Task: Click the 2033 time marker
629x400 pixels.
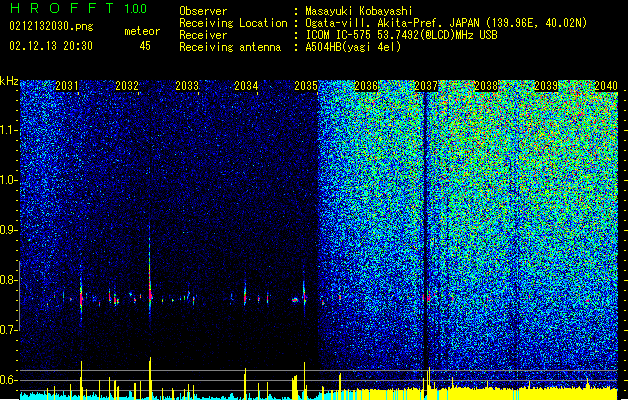Action: click(x=187, y=85)
